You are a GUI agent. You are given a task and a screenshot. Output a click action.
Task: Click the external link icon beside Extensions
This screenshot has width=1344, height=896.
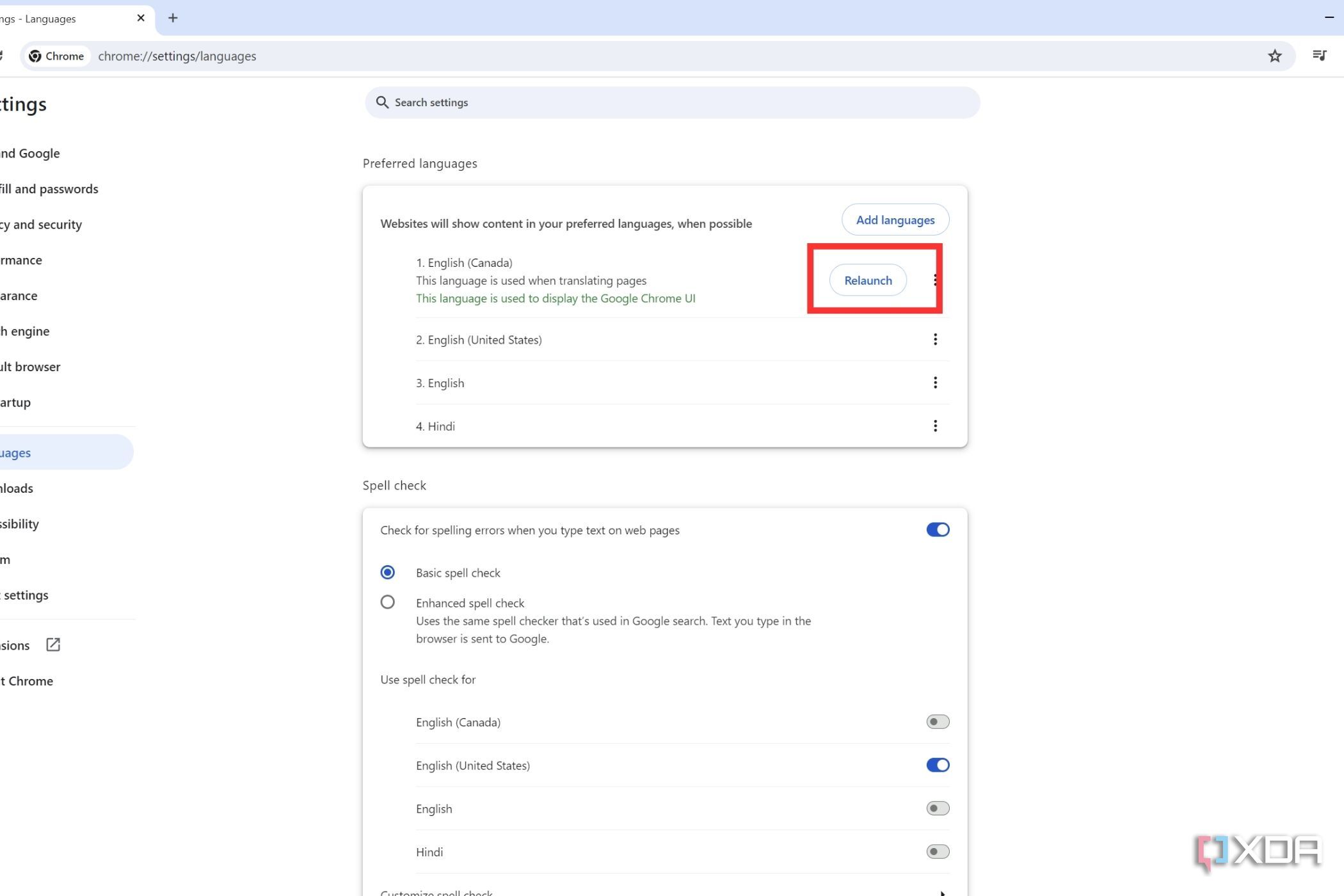pos(52,645)
